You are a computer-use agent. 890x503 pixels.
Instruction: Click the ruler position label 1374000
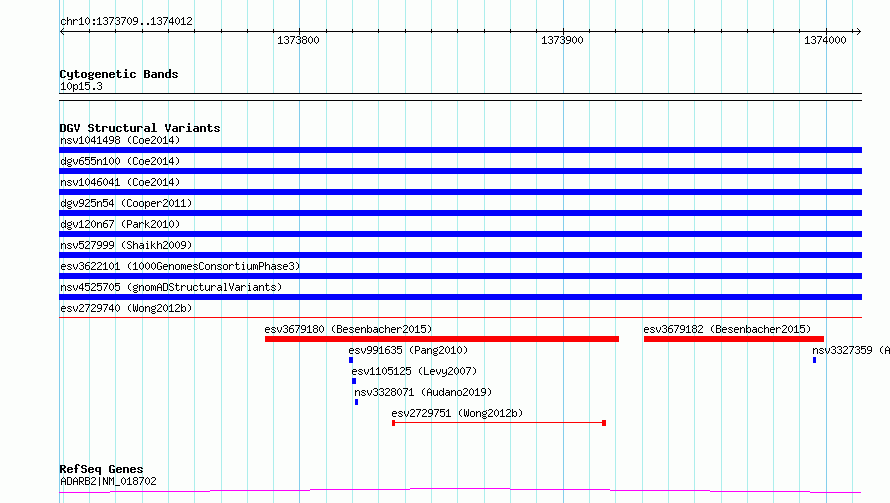click(x=825, y=40)
